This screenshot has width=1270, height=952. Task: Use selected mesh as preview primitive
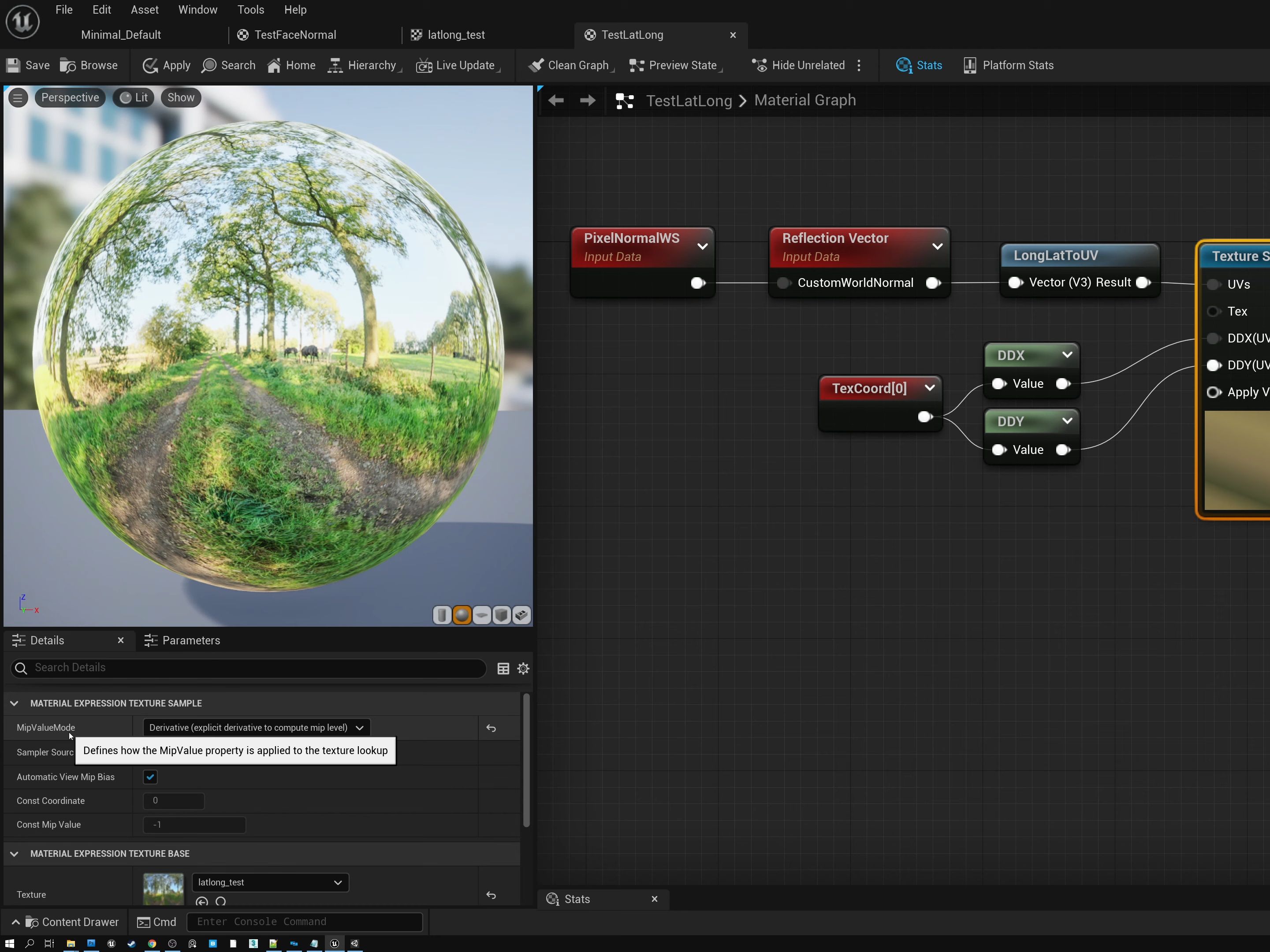click(521, 616)
